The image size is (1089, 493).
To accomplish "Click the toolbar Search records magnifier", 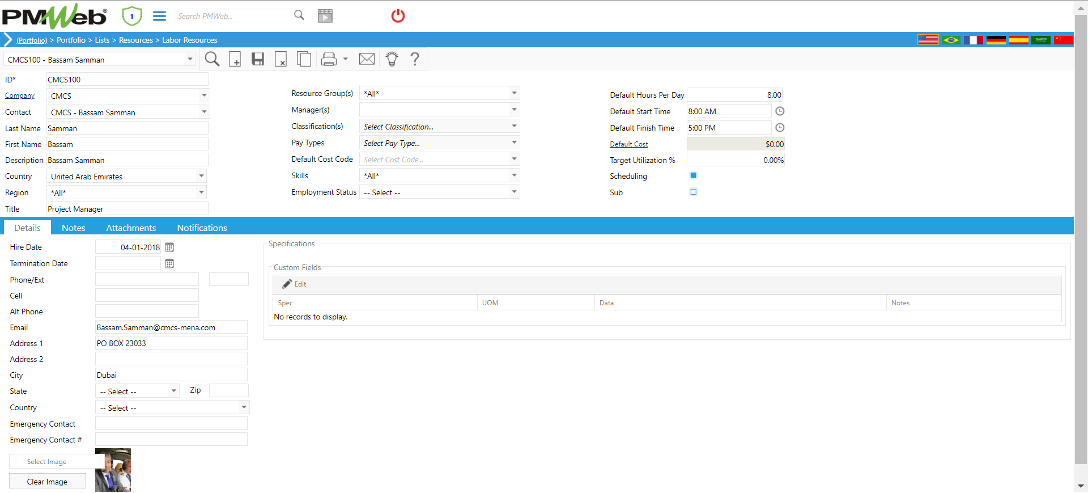I will coord(213,59).
